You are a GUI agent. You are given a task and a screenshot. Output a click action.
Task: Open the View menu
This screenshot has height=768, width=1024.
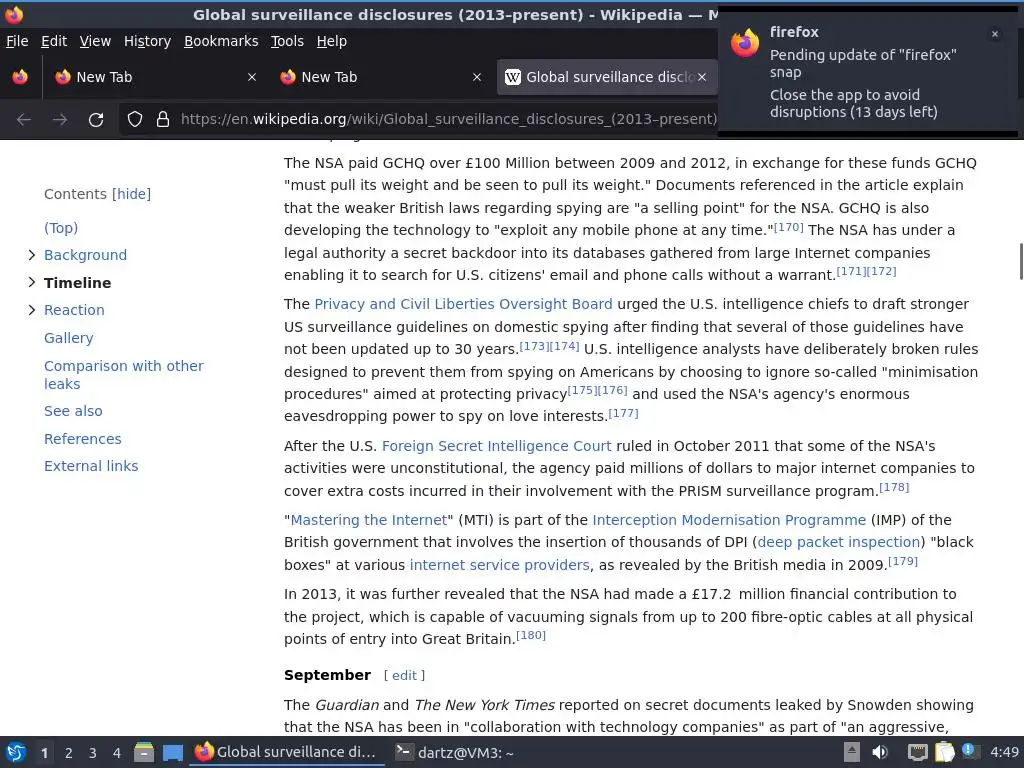(x=95, y=41)
